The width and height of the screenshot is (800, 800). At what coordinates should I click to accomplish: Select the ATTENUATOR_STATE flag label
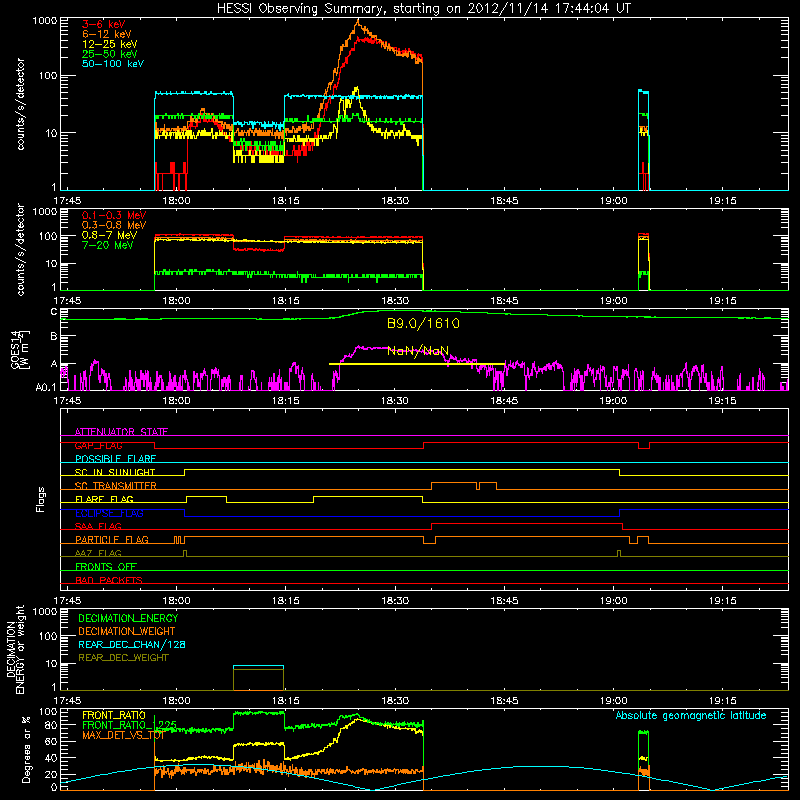point(121,432)
